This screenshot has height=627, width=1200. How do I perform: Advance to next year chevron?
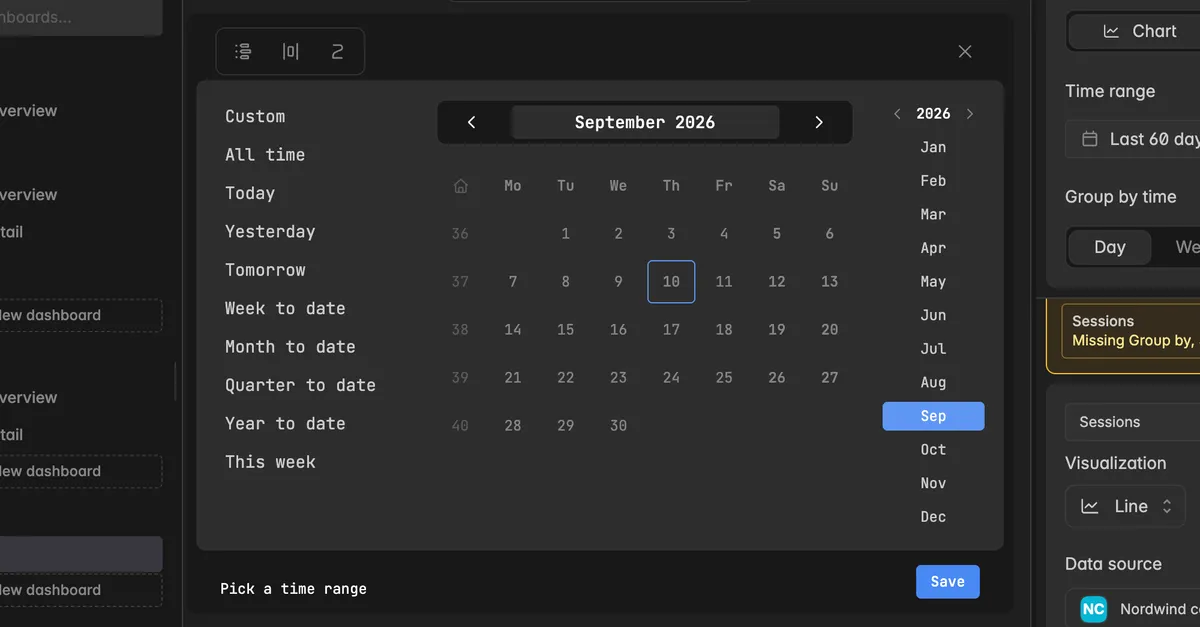[970, 114]
